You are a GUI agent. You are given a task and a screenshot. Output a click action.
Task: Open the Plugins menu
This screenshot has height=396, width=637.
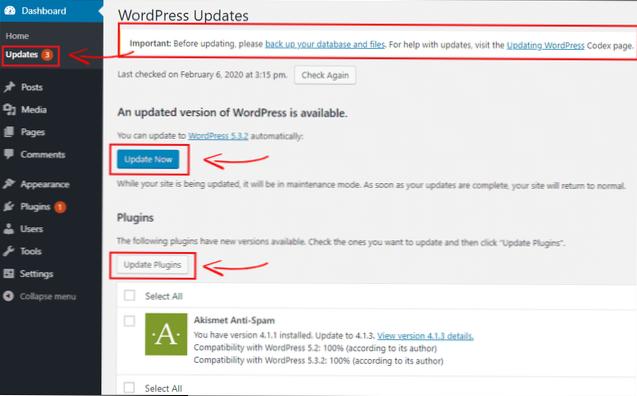[x=35, y=207]
